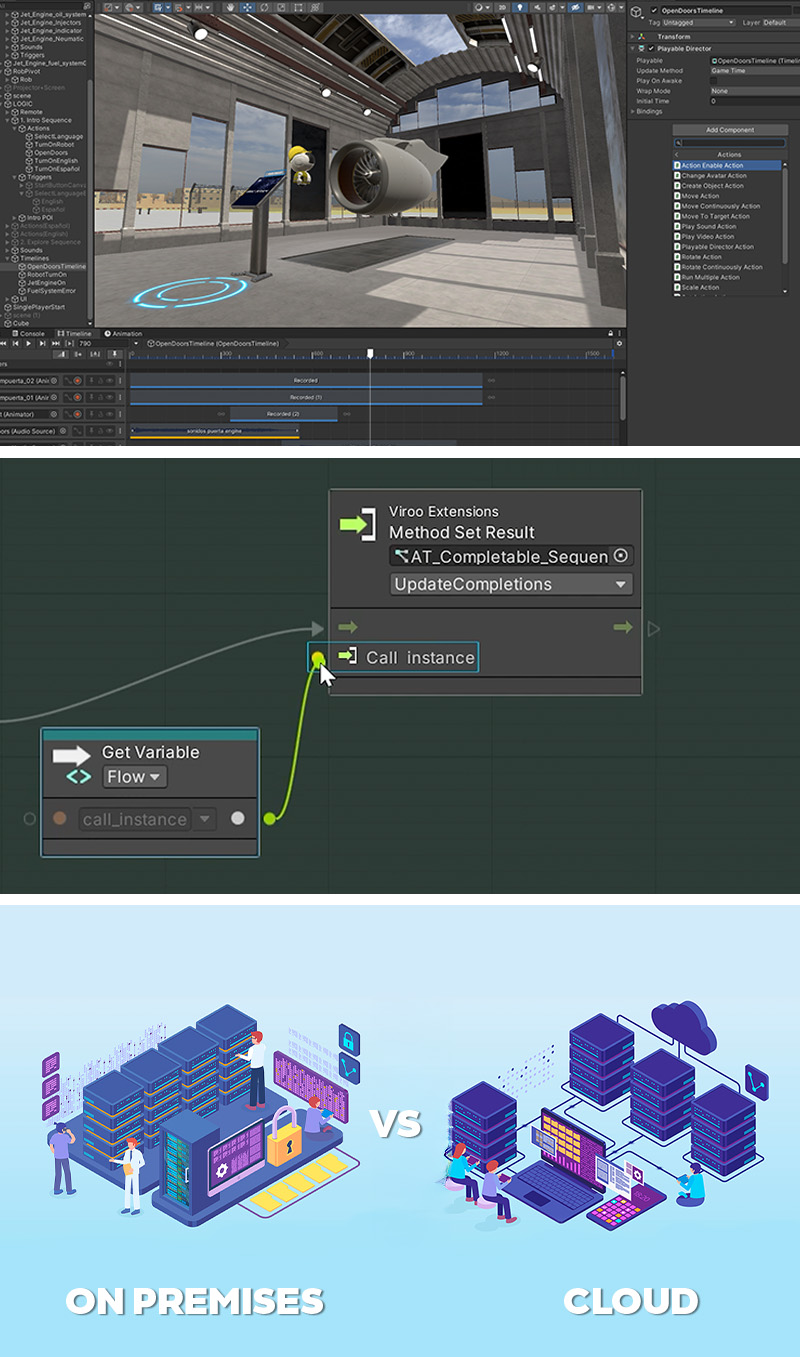
Task: Open the Flow variable kind dropdown
Action: (x=135, y=777)
